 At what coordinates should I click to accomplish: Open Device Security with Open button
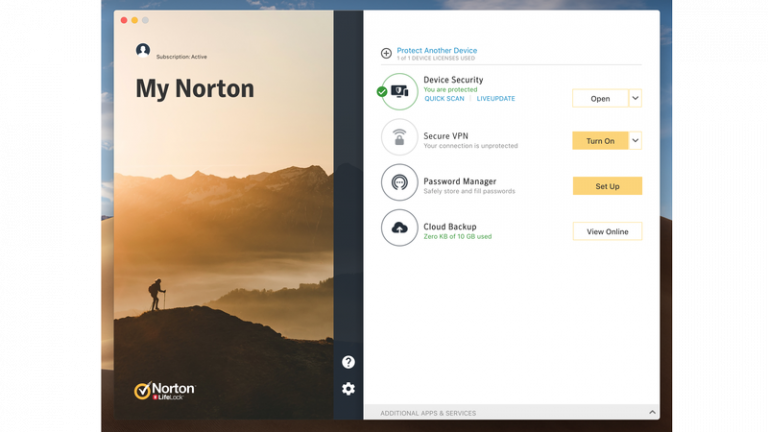coord(600,98)
